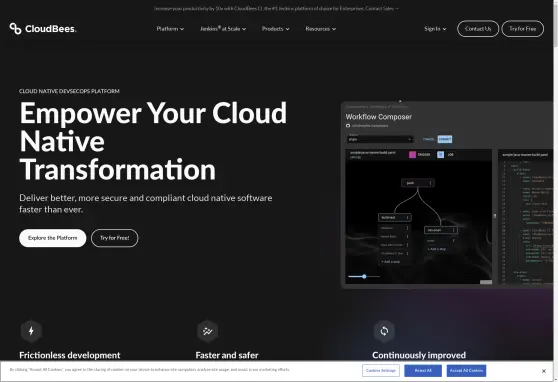
Task: Expand the Products menu
Action: 275,29
